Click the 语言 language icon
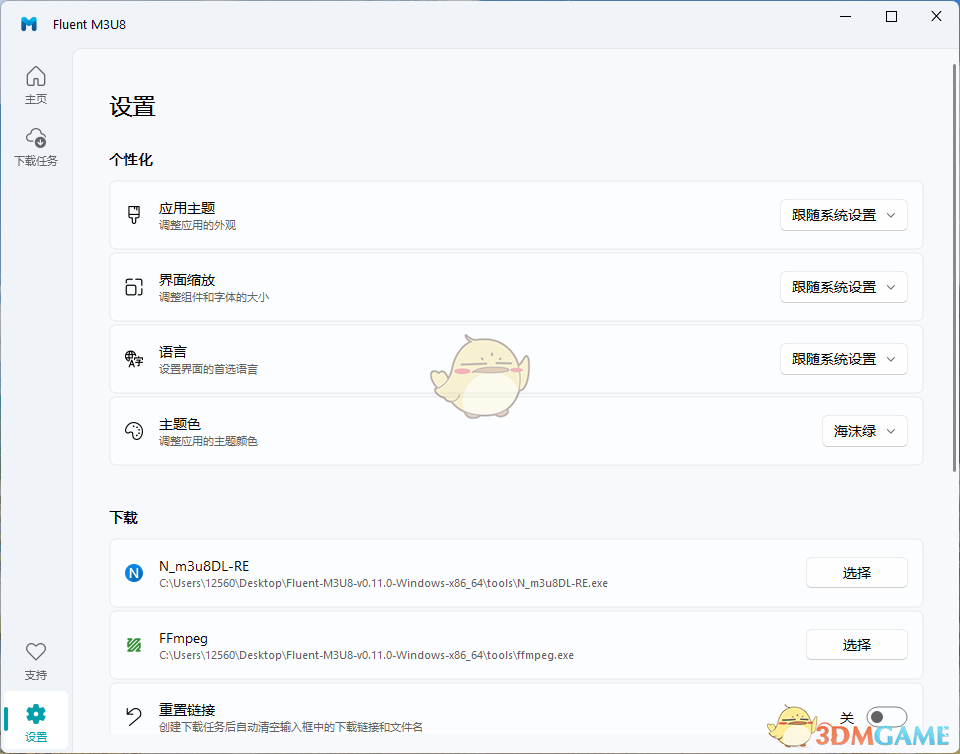 tap(134, 358)
